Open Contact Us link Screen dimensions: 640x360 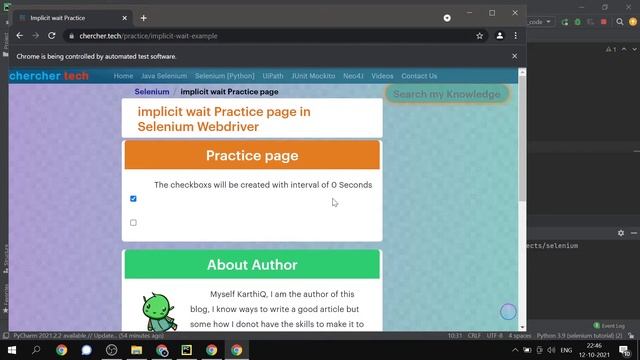(419, 76)
